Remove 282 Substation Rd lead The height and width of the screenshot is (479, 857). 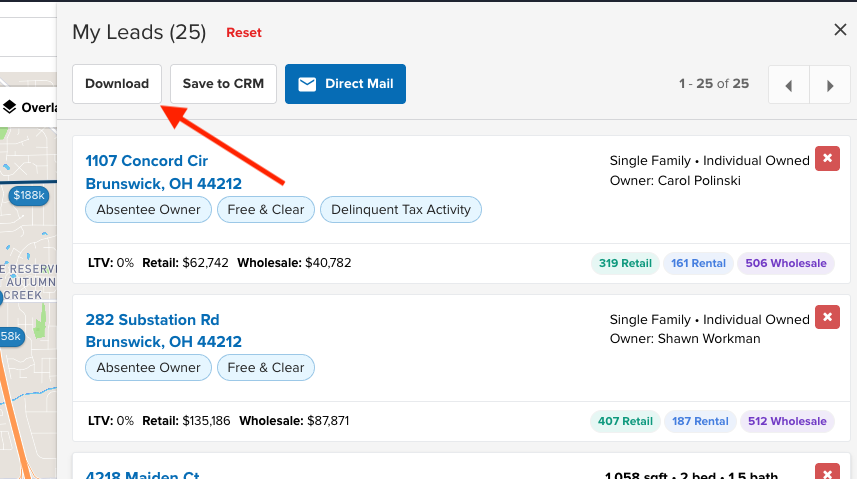[x=827, y=318]
